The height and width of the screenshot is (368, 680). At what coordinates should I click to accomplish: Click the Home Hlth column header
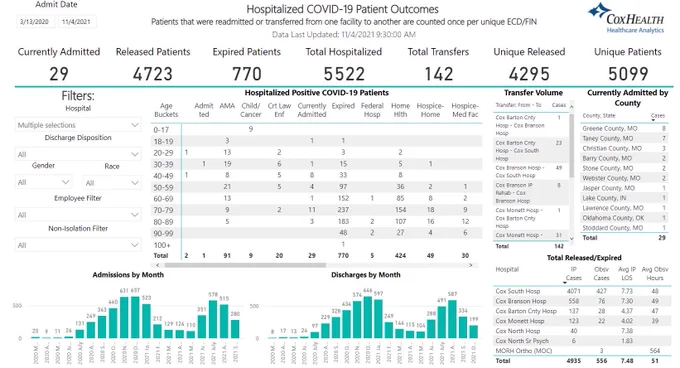coord(400,110)
